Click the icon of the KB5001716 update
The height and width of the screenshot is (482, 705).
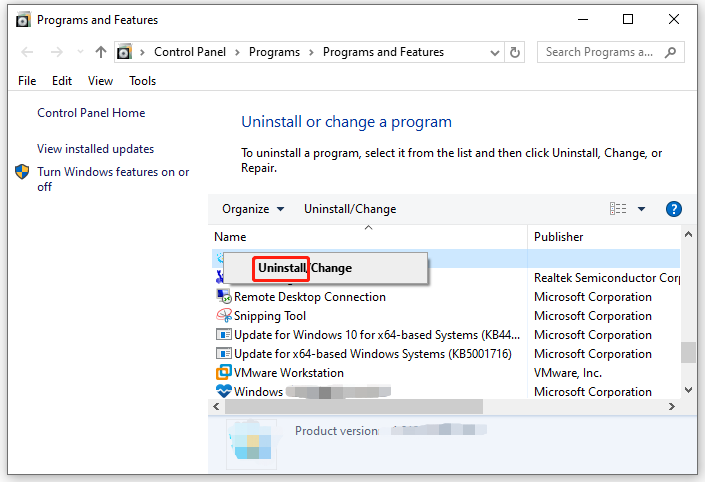pyautogui.click(x=223, y=354)
